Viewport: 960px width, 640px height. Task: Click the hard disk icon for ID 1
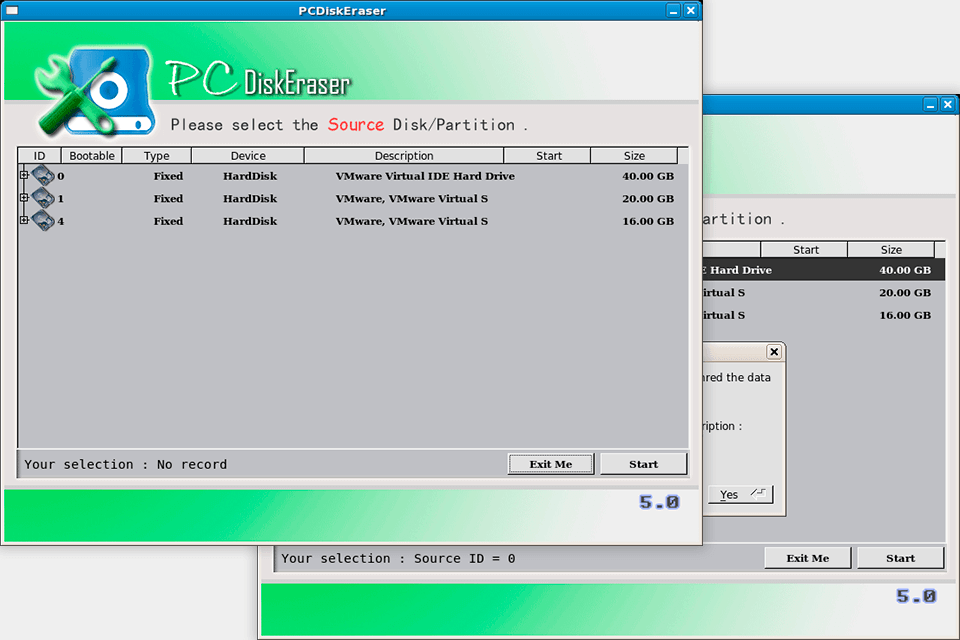pos(44,198)
